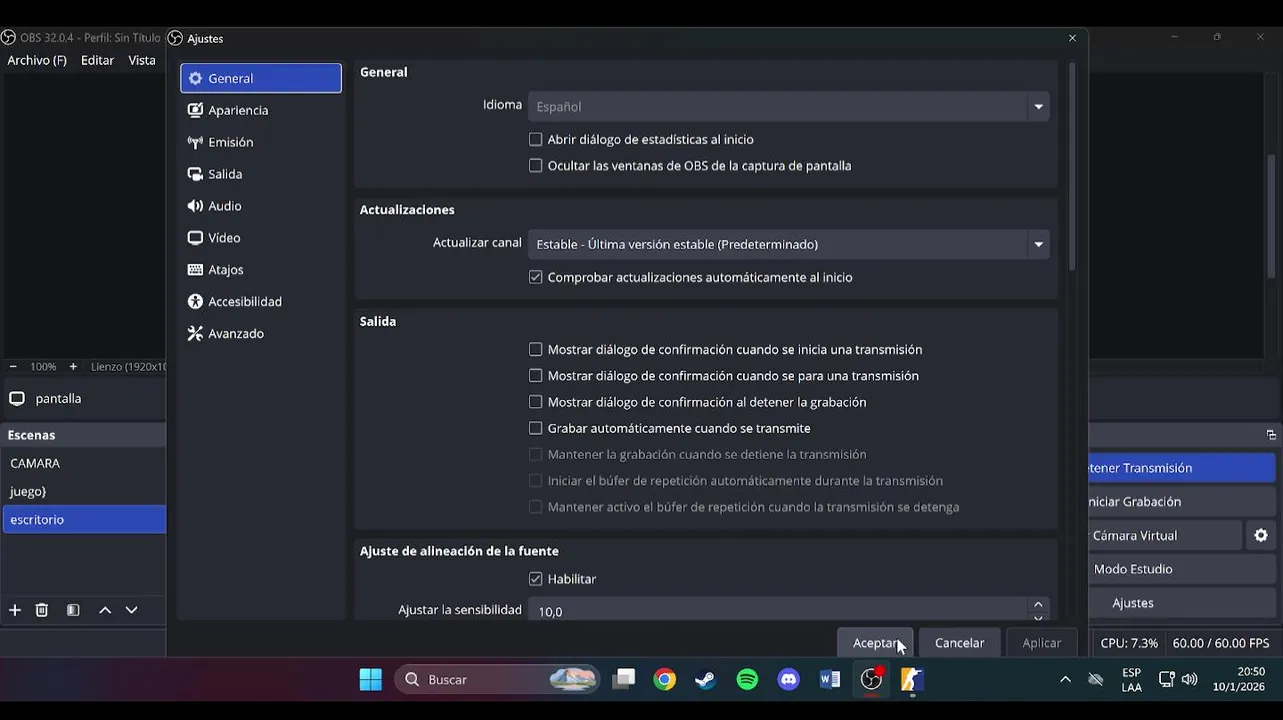Open the Accesibilidad settings category
The image size is (1283, 720).
point(261,302)
